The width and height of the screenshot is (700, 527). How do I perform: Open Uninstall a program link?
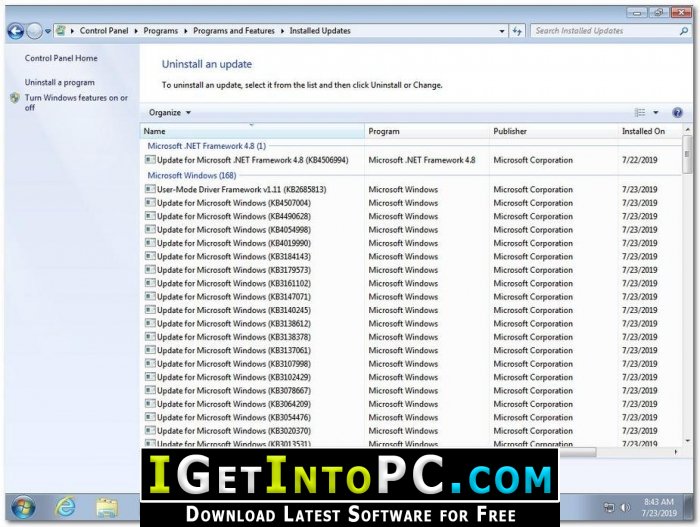point(59,83)
